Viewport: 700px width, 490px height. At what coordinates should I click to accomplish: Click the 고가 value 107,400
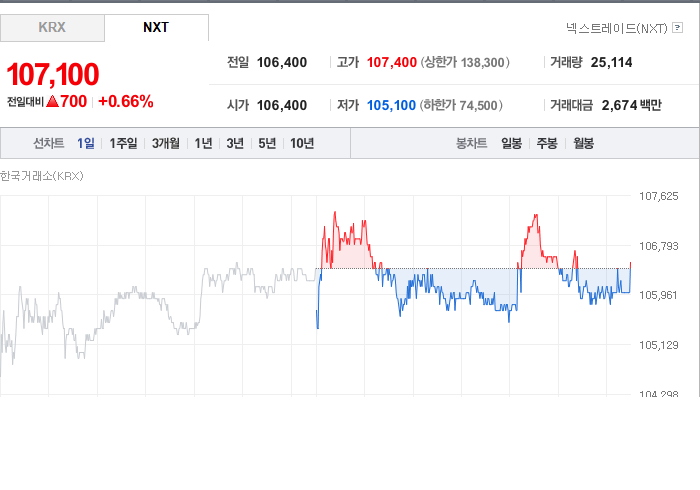pos(392,62)
